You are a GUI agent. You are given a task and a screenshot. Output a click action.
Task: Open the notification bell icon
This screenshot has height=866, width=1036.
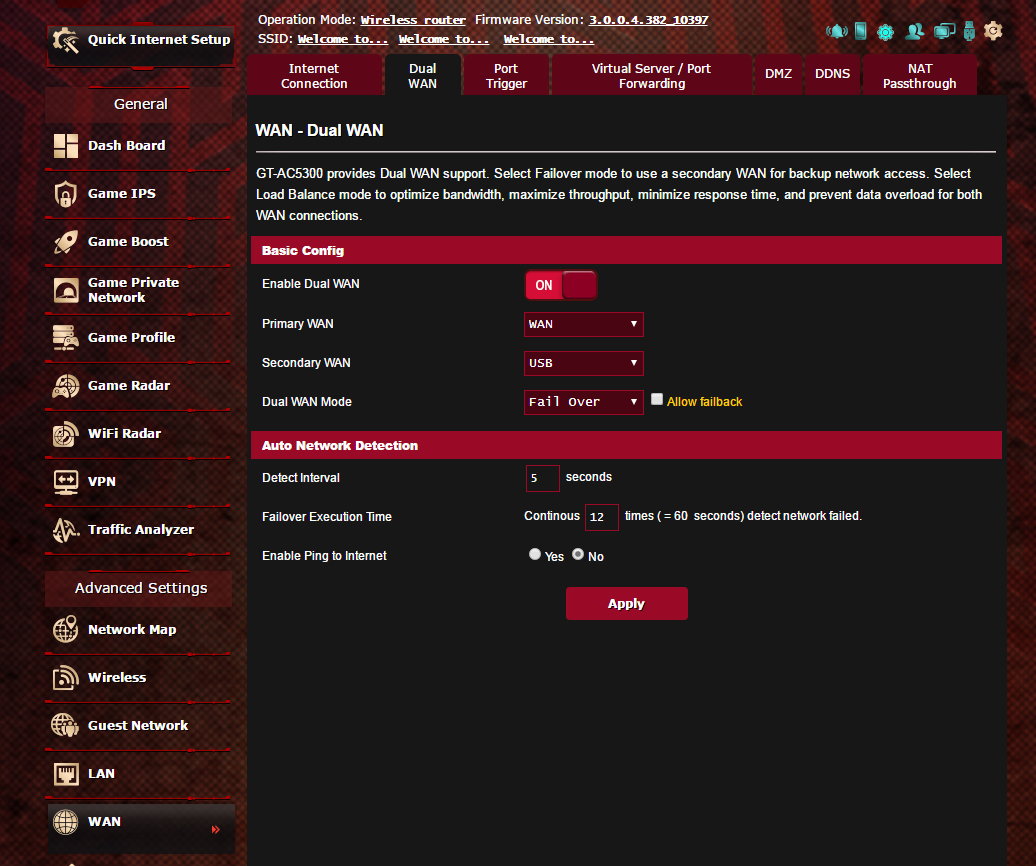point(836,31)
